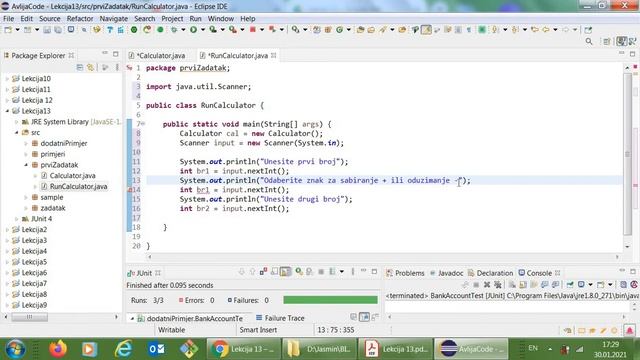
Task: Open the Window menu
Action: tap(220, 18)
